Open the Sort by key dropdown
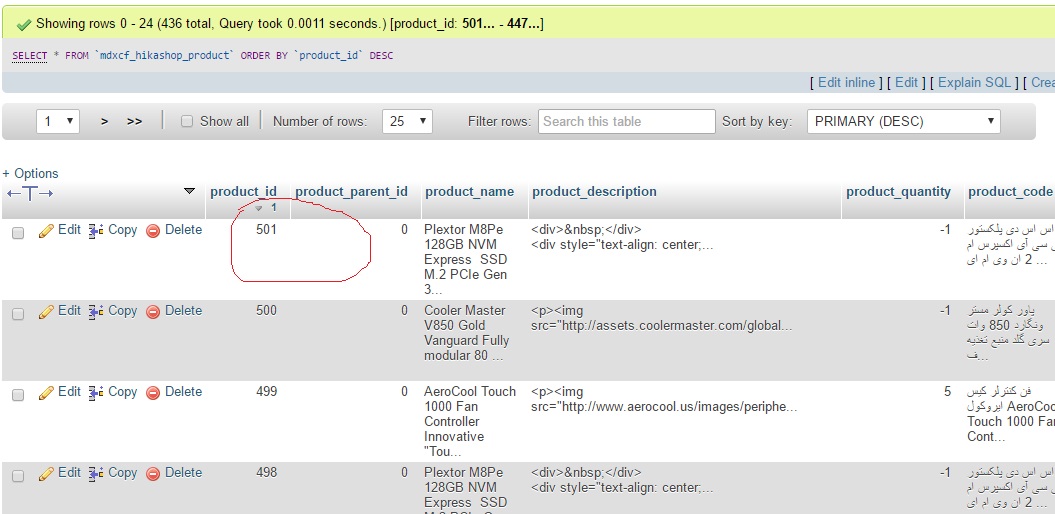Viewport: 1055px width, 514px height. (904, 122)
